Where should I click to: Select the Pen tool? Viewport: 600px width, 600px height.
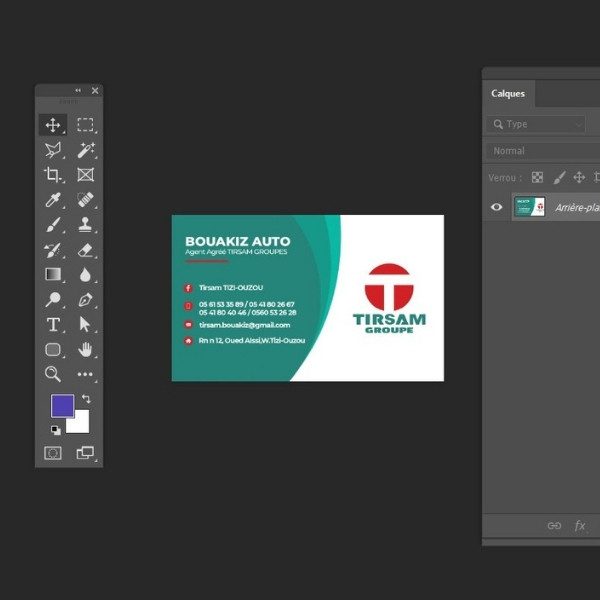85,300
